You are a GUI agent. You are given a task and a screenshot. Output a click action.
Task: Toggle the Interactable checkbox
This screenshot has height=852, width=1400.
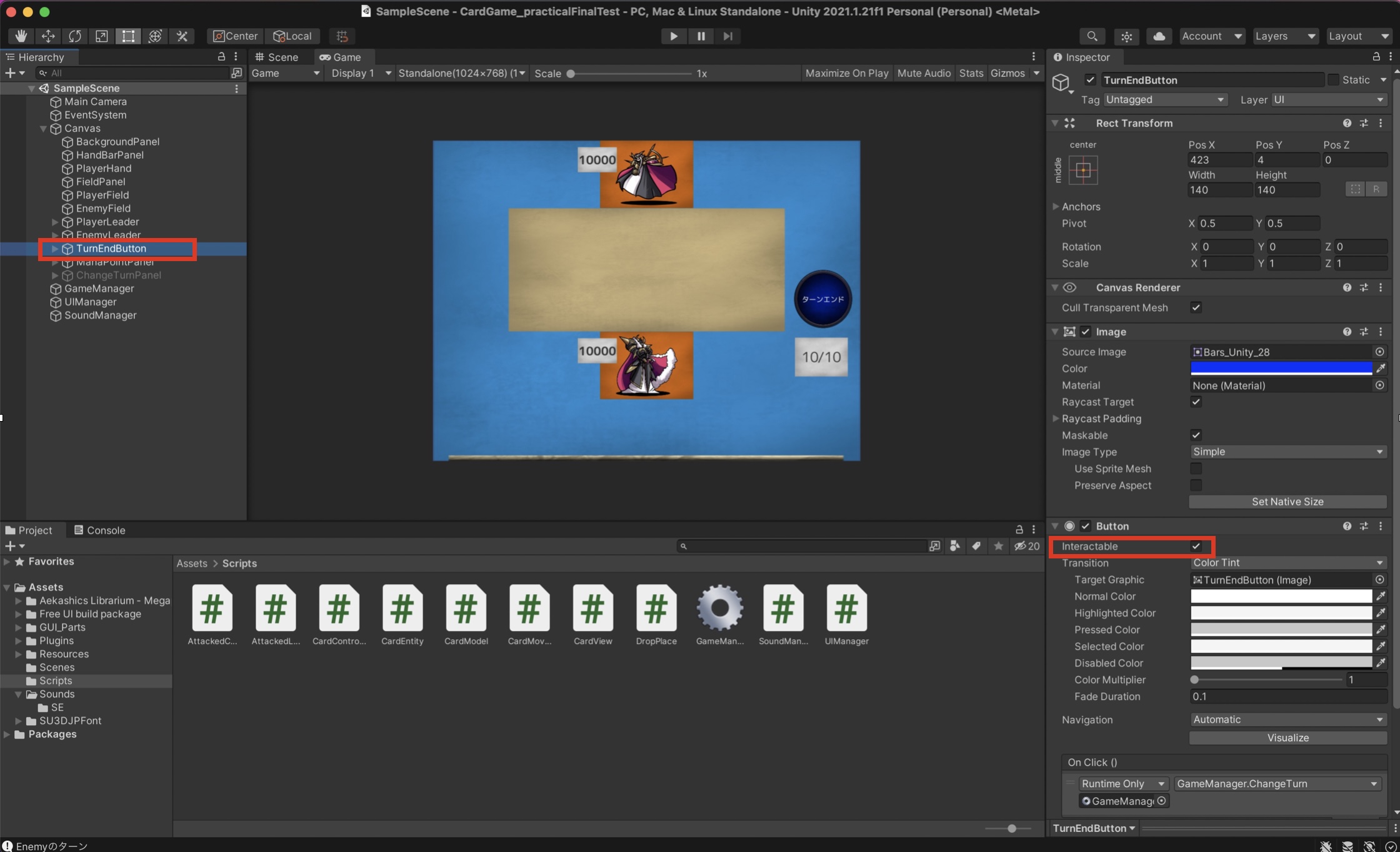(1196, 546)
